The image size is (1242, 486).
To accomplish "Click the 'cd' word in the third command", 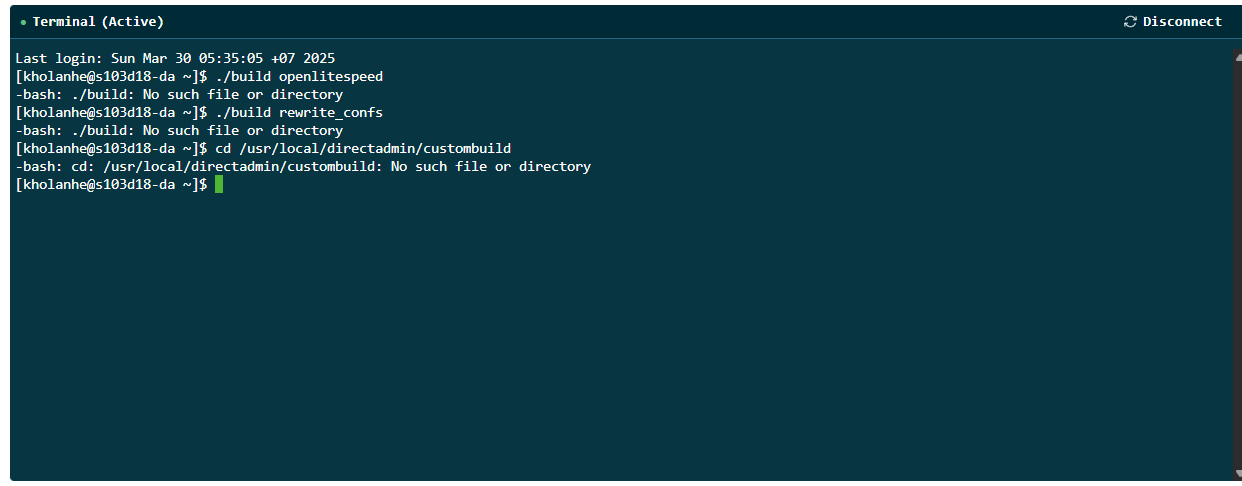I will click(x=223, y=148).
